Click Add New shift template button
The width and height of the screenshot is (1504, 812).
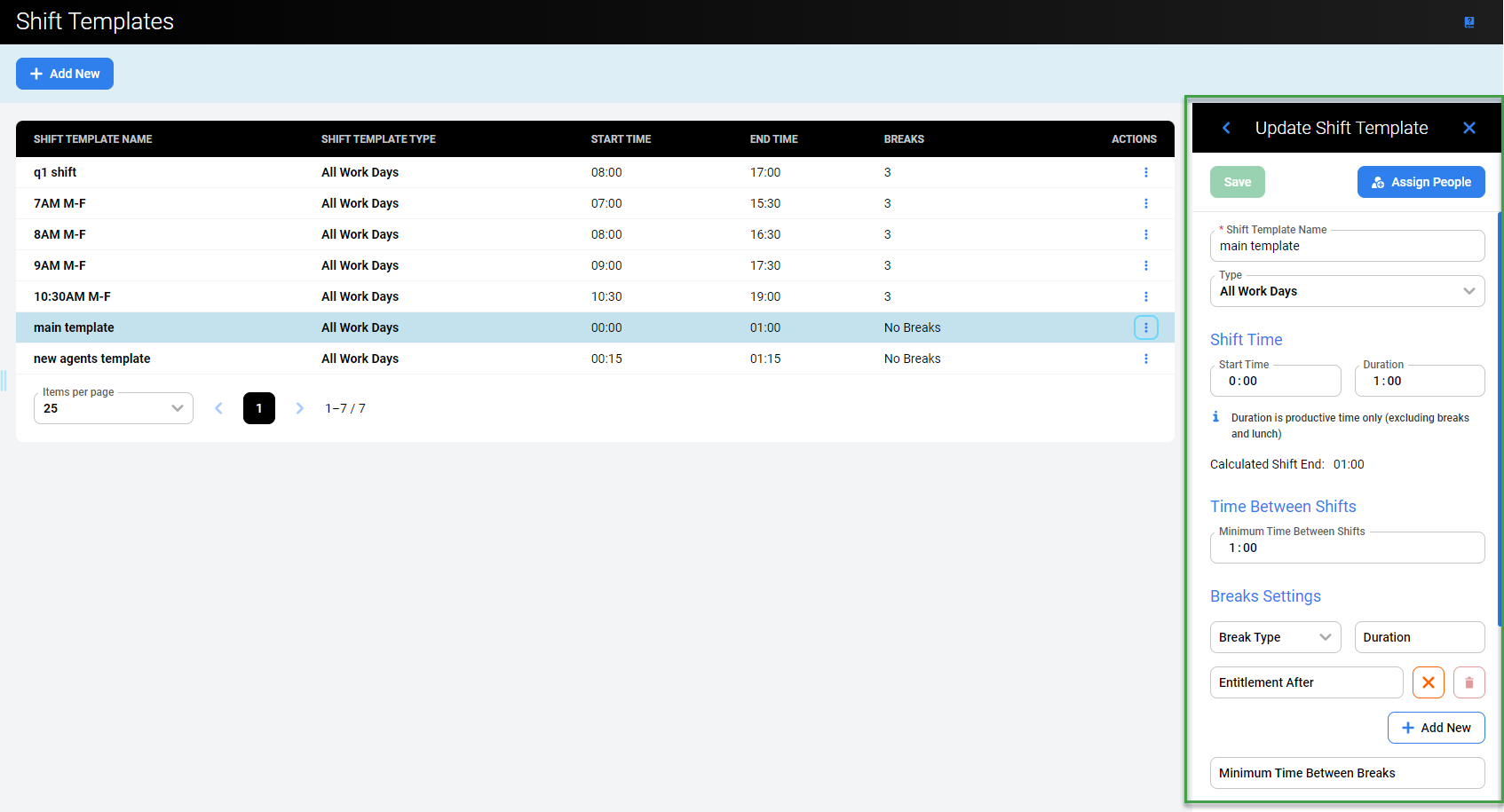(x=65, y=74)
